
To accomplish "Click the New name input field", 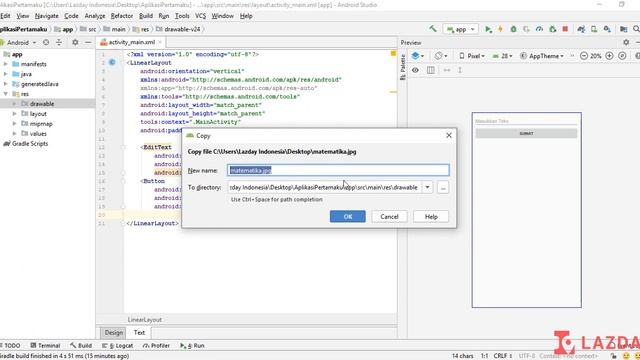I will [x=338, y=170].
